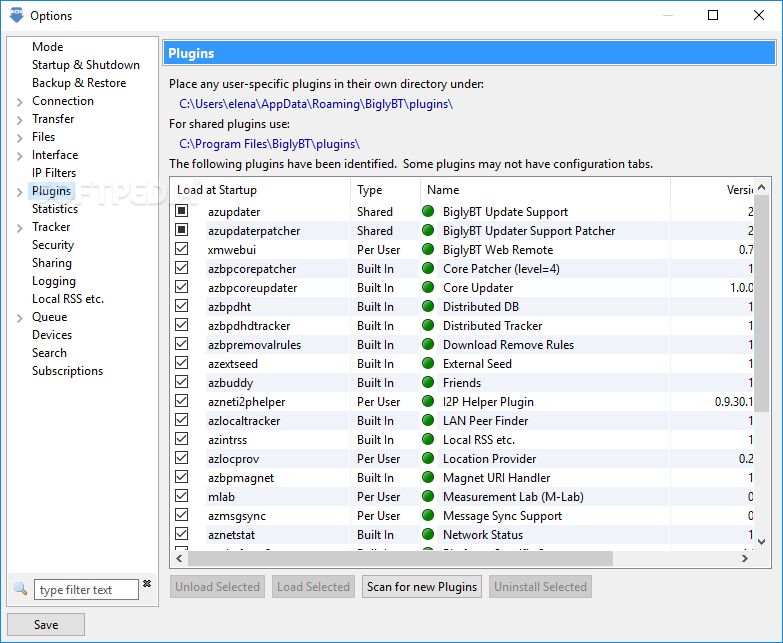The image size is (783, 643).
Task: Disable azneti2phelper loading at startup
Action: tap(182, 400)
